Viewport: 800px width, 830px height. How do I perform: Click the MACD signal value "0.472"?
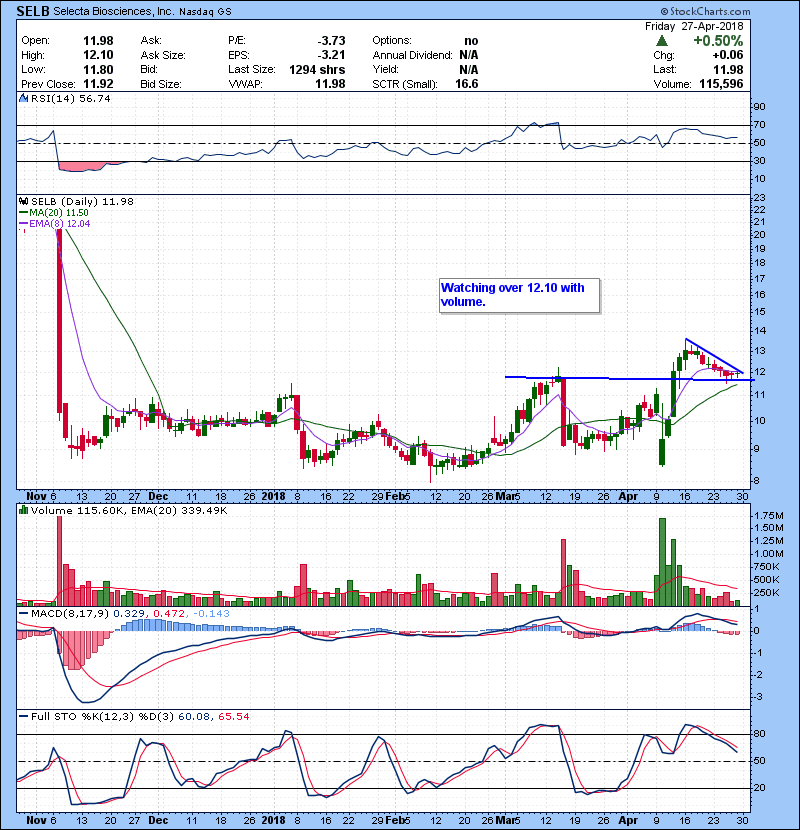[169, 614]
